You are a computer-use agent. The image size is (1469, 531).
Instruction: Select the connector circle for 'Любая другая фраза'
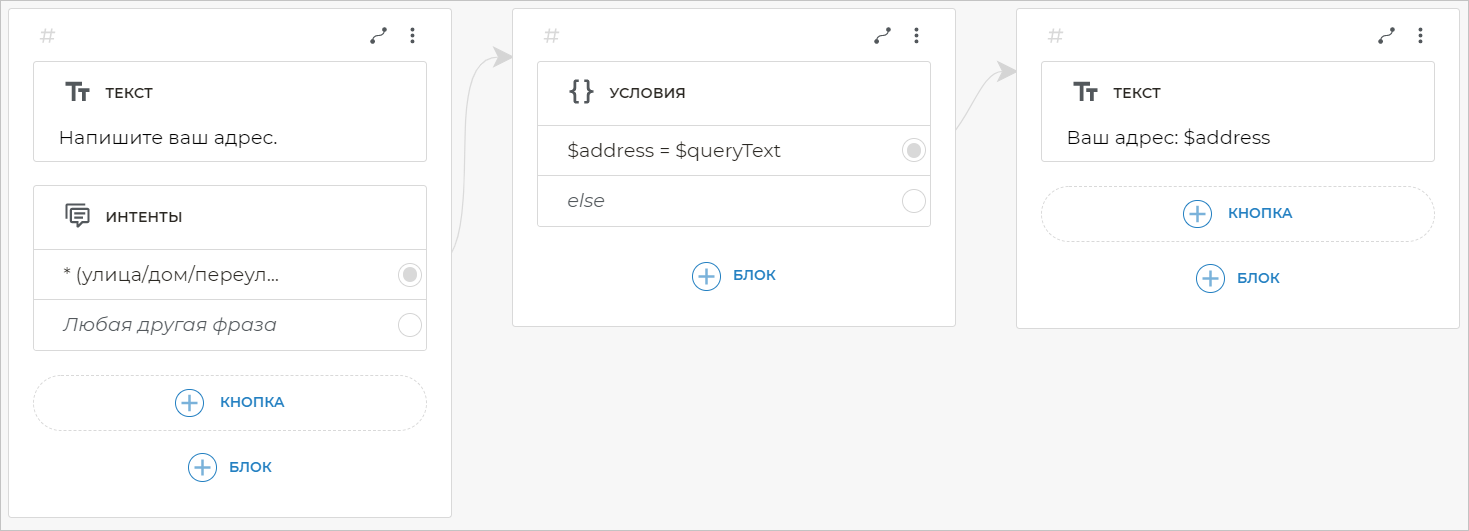(410, 325)
